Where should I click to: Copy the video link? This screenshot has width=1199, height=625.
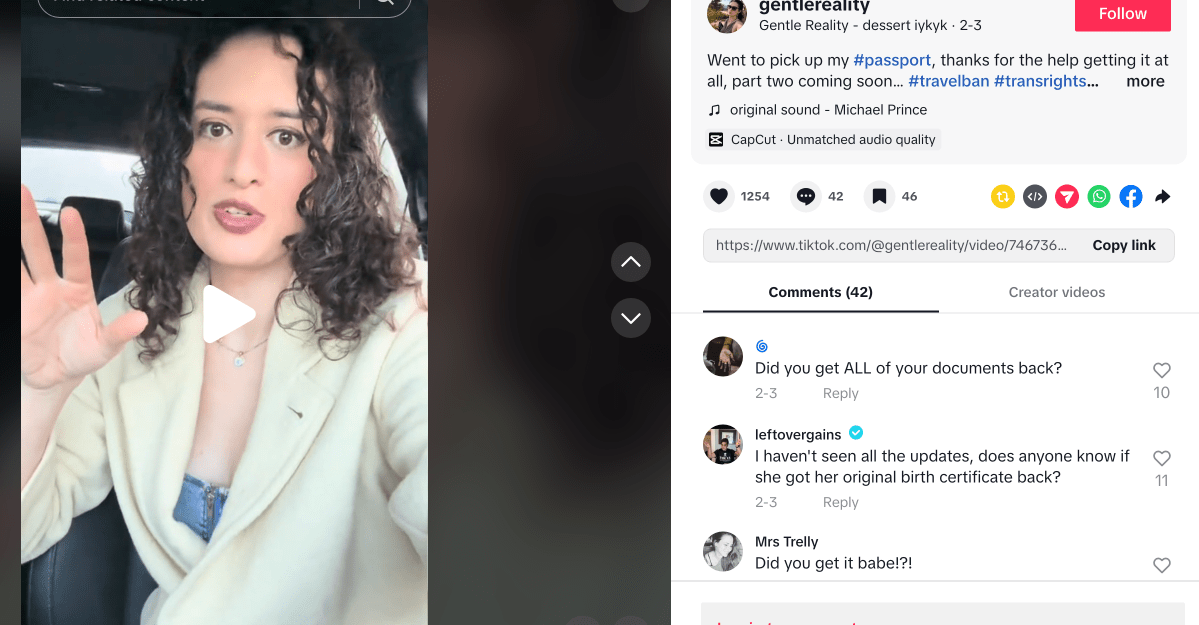pyautogui.click(x=1123, y=245)
